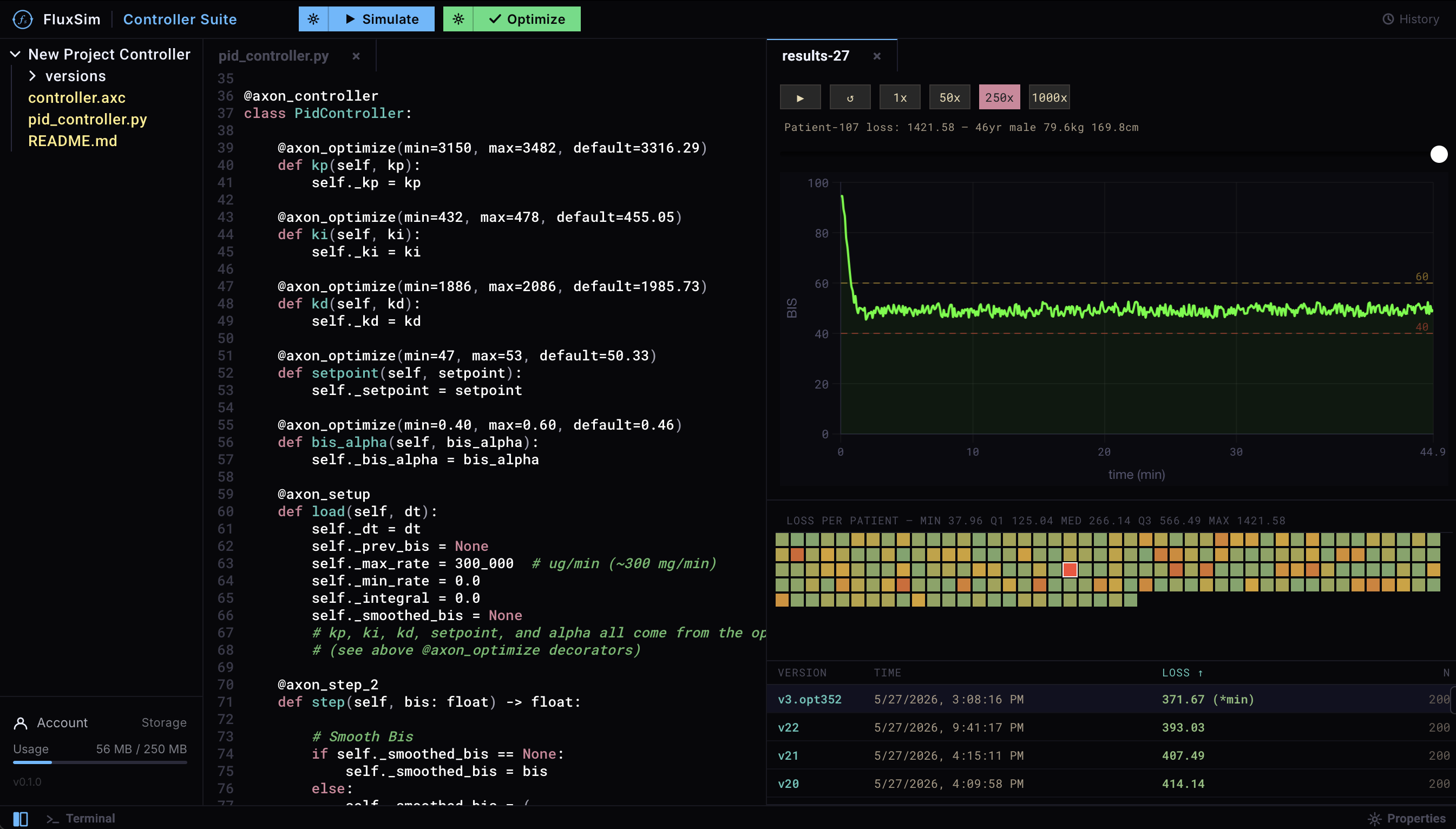Click the playback progress slider handle
The height and width of the screenshot is (829, 1456).
click(x=1439, y=154)
